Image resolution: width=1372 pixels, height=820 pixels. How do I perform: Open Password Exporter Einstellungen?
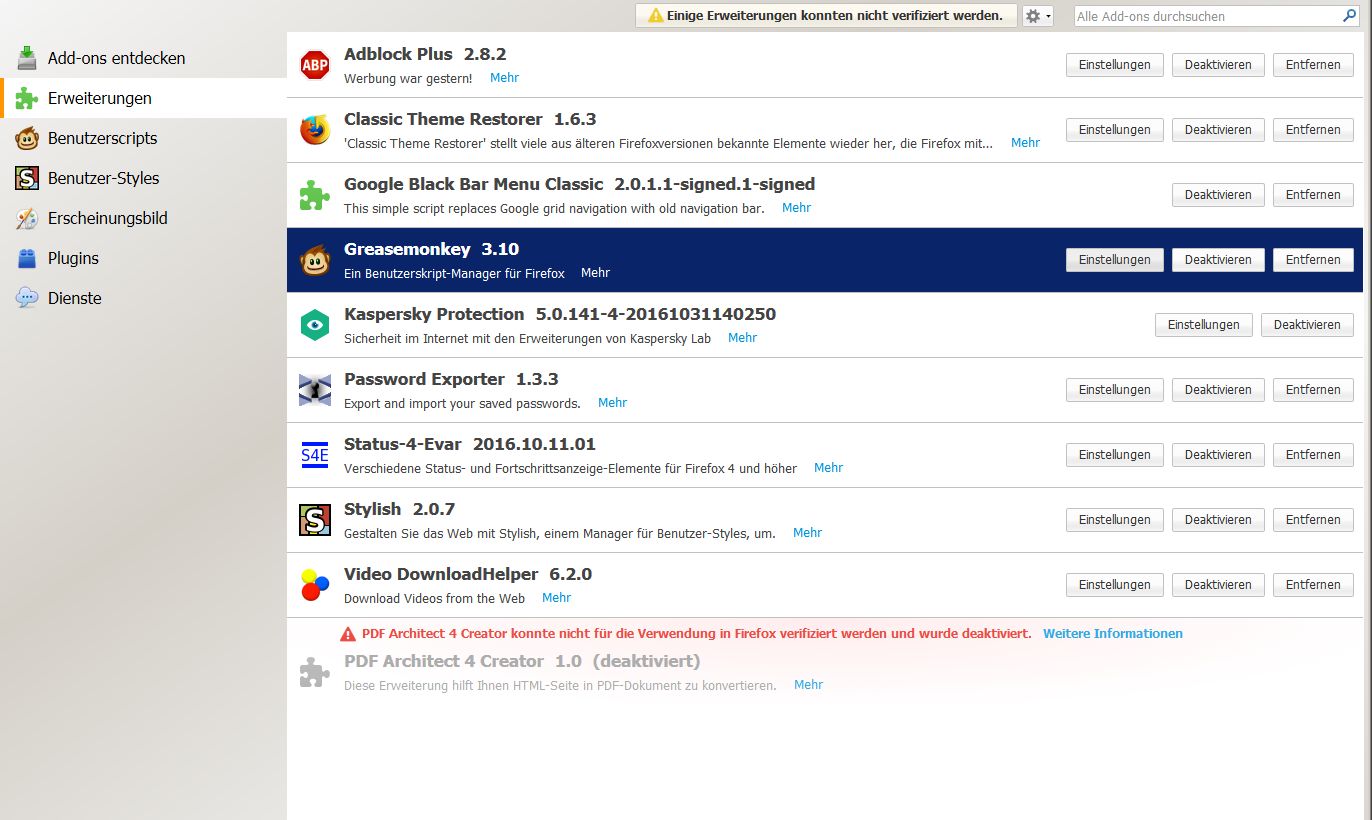pos(1115,390)
